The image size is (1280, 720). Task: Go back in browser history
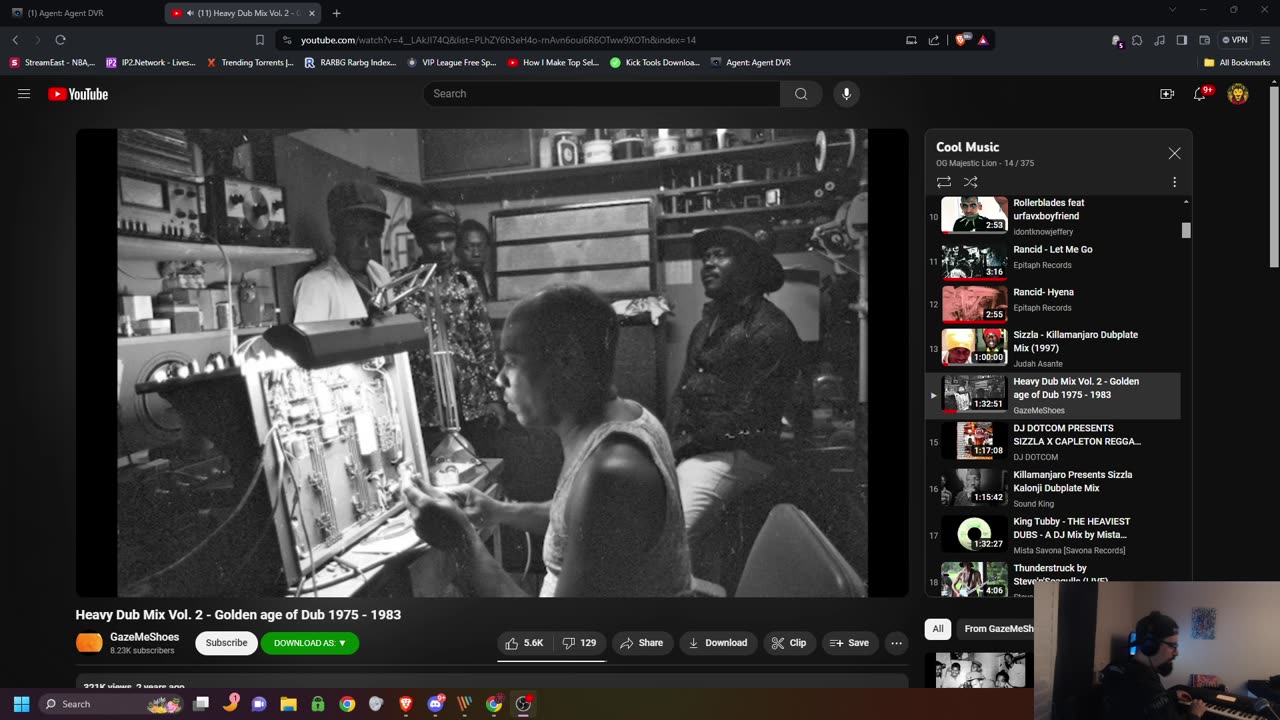15,40
